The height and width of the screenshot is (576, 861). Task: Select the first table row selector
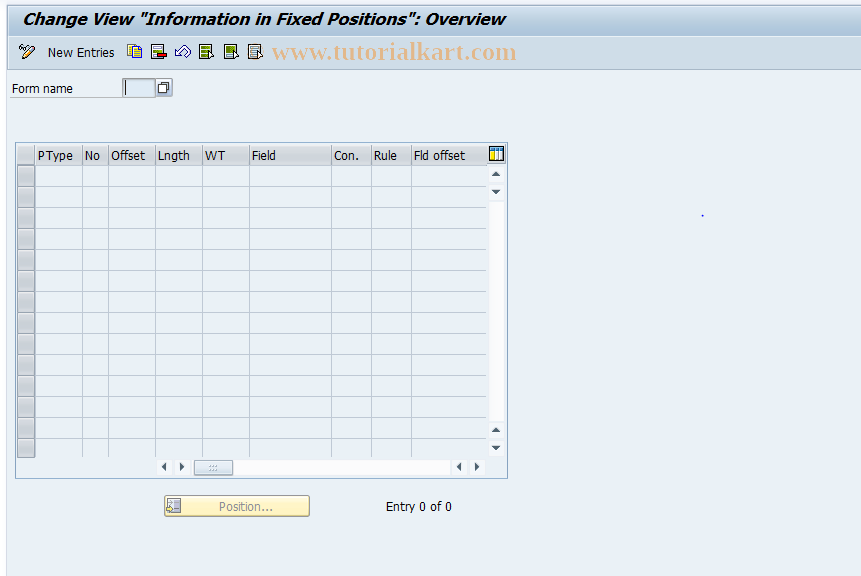click(x=26, y=176)
